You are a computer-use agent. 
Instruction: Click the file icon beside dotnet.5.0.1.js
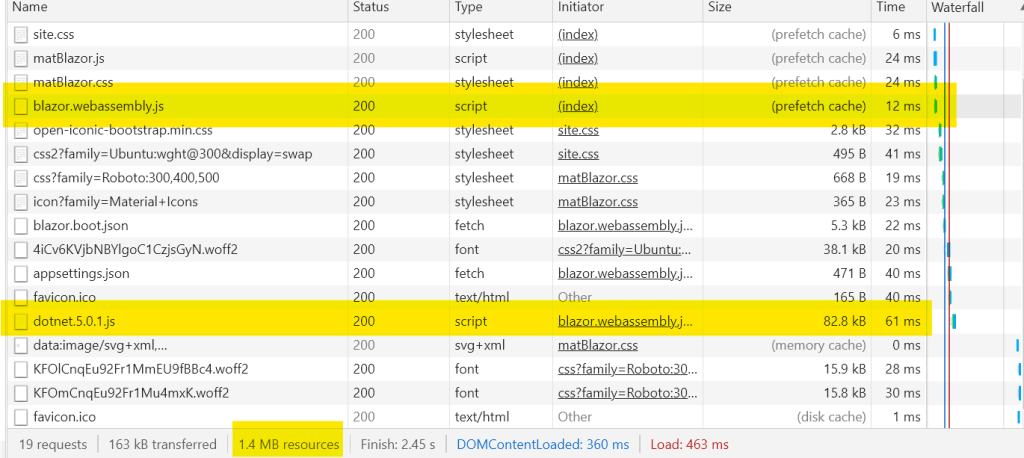click(21, 322)
